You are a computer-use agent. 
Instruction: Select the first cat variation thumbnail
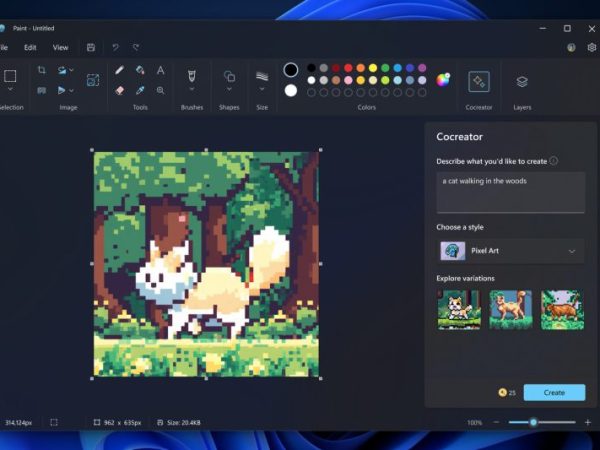click(x=459, y=310)
